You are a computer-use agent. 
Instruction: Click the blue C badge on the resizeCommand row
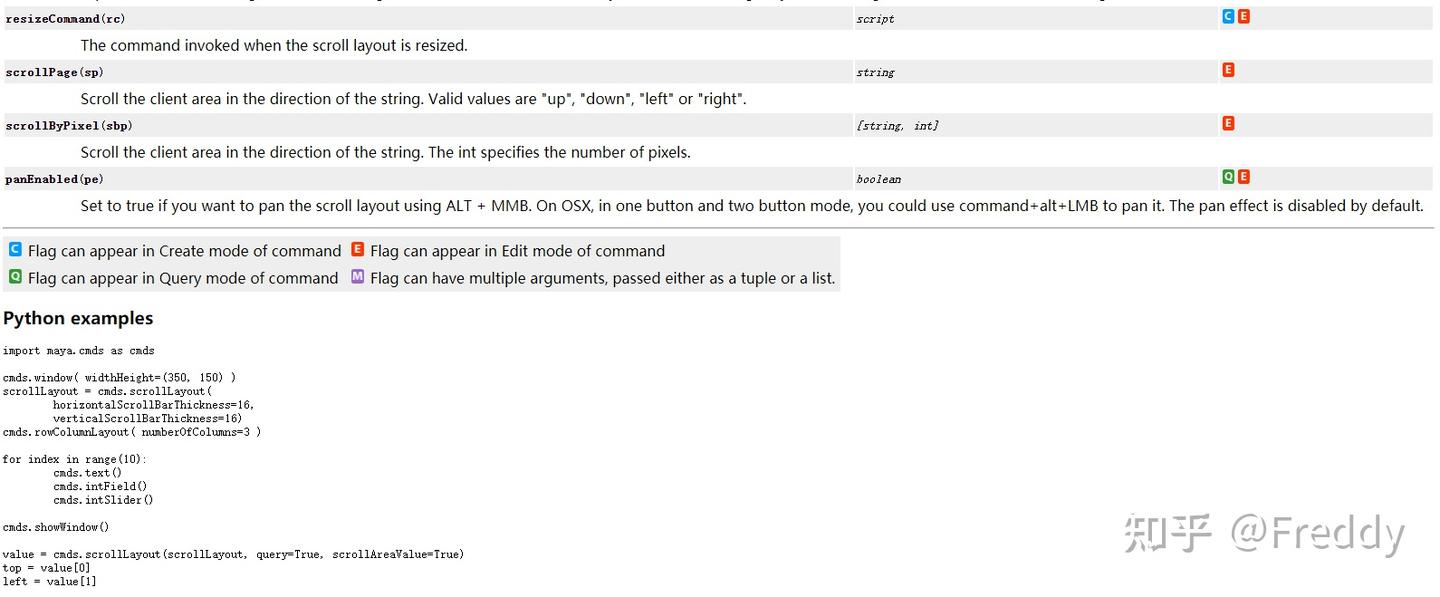(1228, 17)
